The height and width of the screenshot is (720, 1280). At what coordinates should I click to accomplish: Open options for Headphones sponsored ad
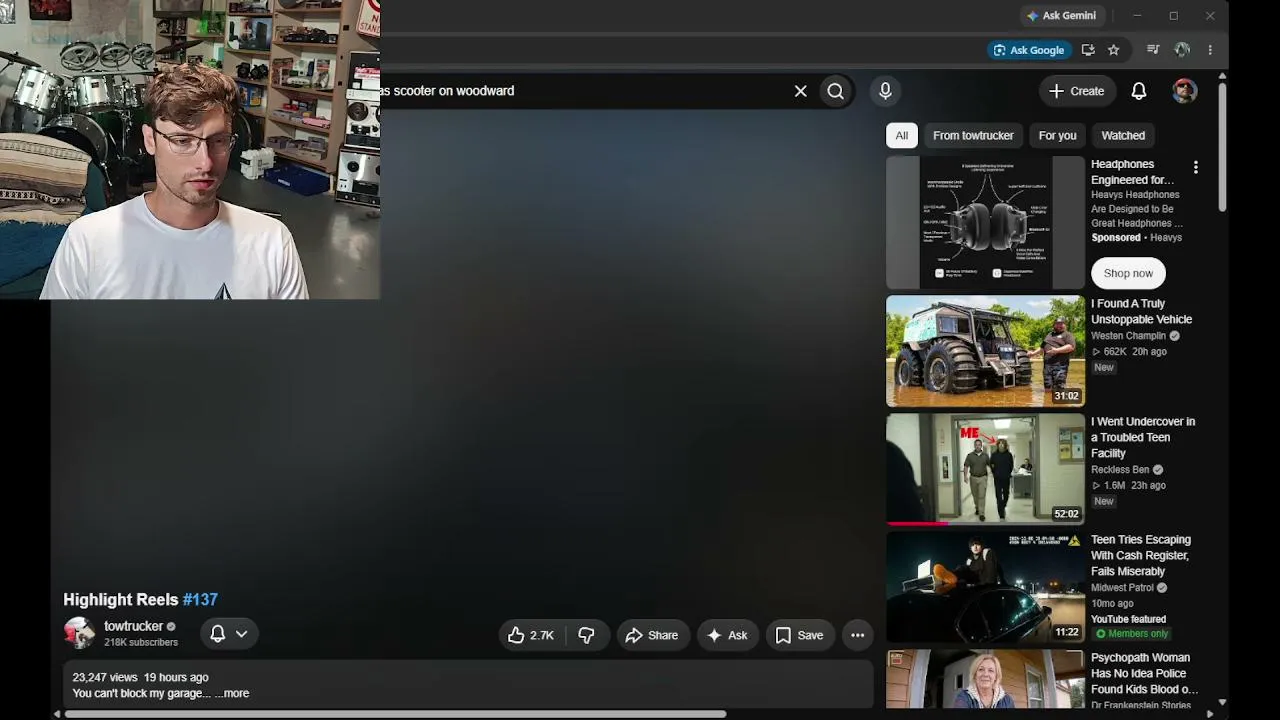[1195, 168]
